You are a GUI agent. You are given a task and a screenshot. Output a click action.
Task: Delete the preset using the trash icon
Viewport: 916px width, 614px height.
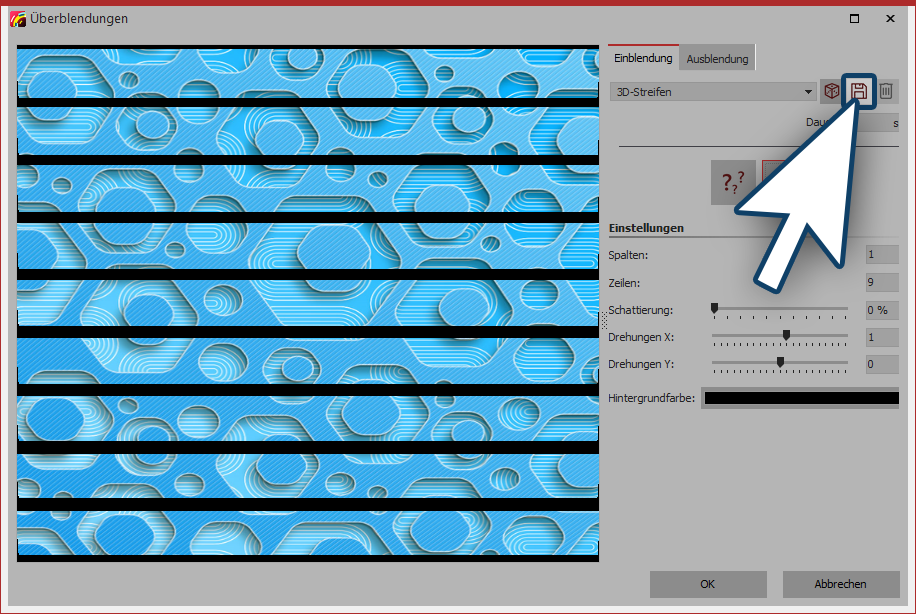pyautogui.click(x=886, y=92)
